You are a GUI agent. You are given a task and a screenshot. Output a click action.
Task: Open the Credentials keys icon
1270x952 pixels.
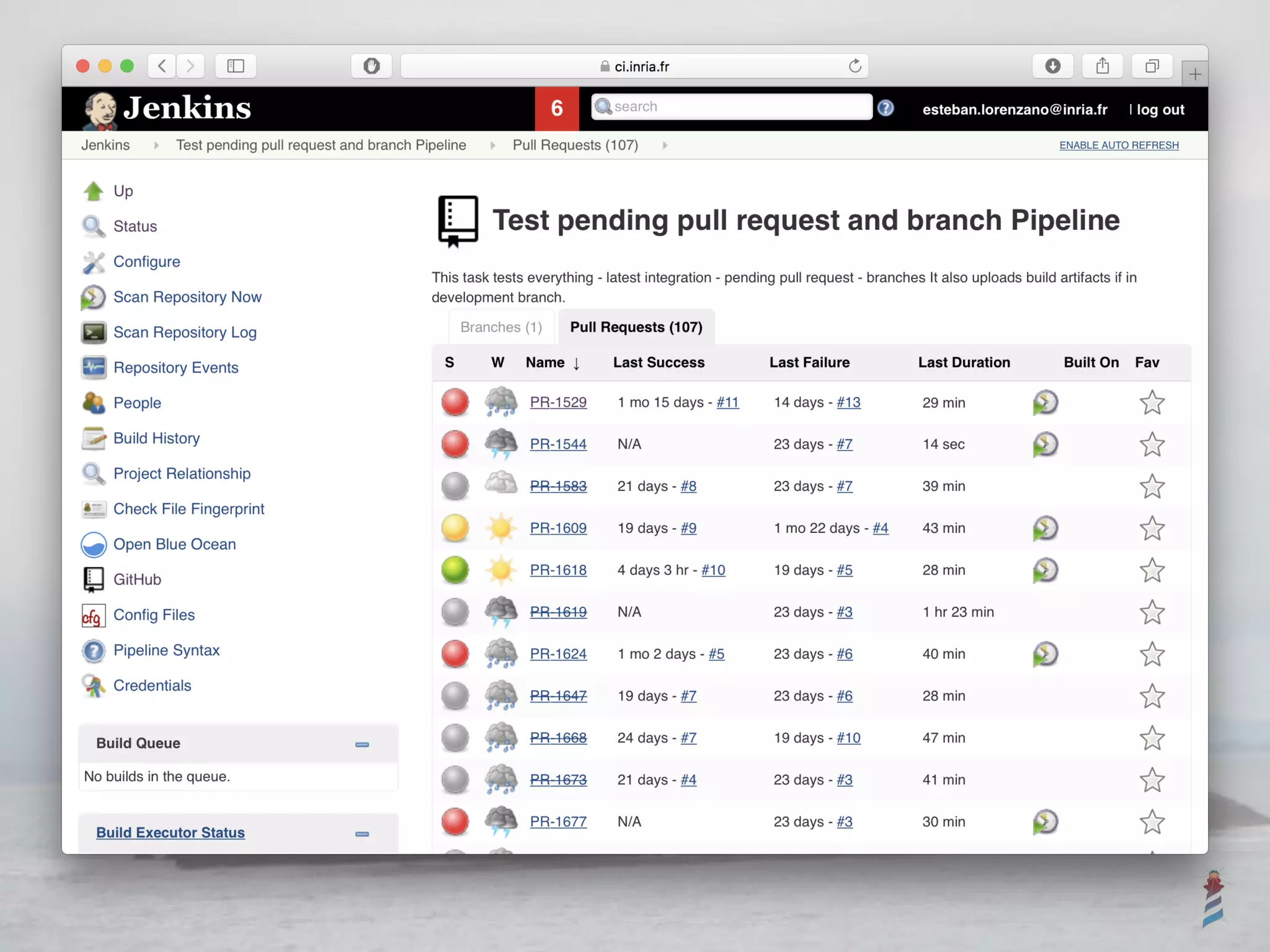coord(93,686)
